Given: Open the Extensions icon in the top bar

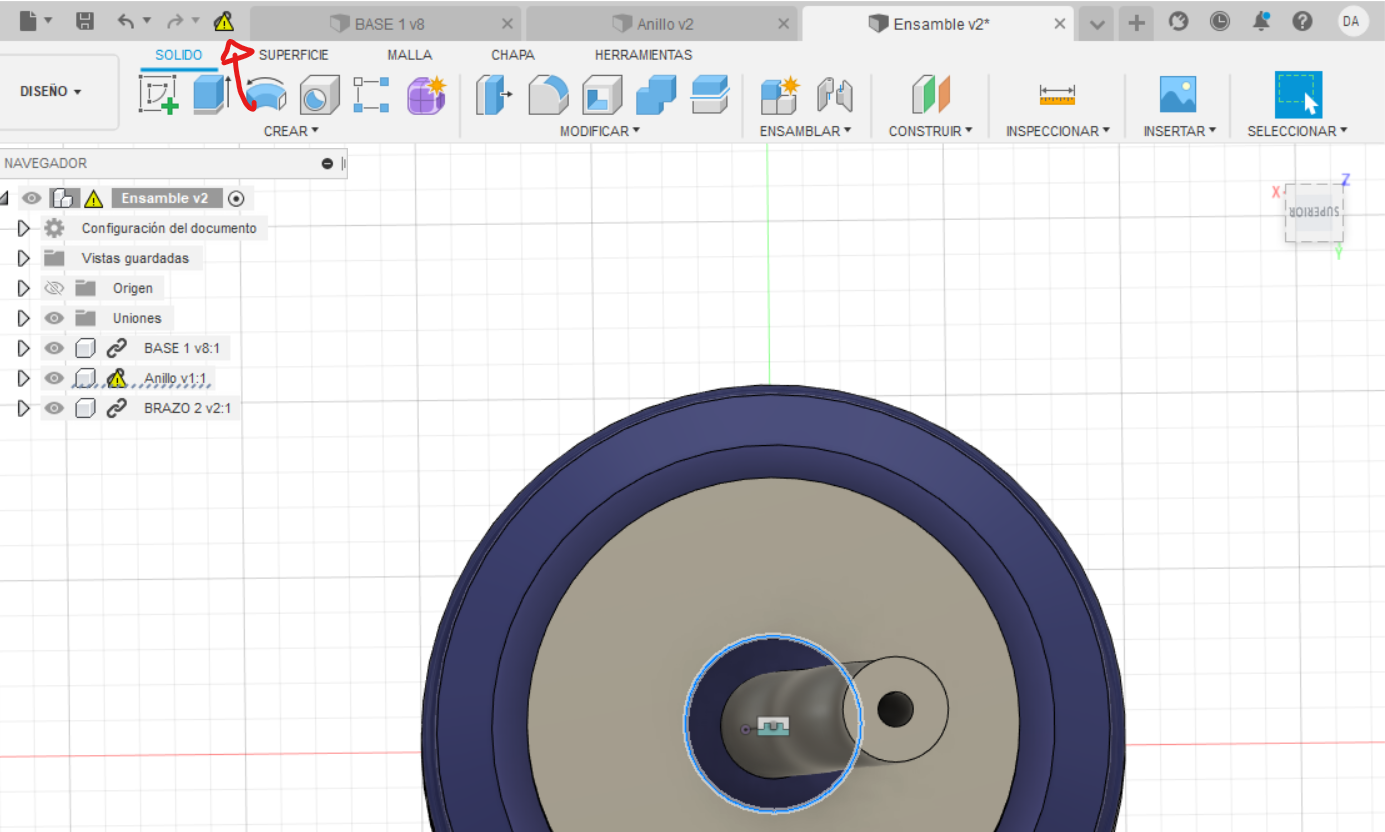Looking at the screenshot, I should pyautogui.click(x=1178, y=21).
